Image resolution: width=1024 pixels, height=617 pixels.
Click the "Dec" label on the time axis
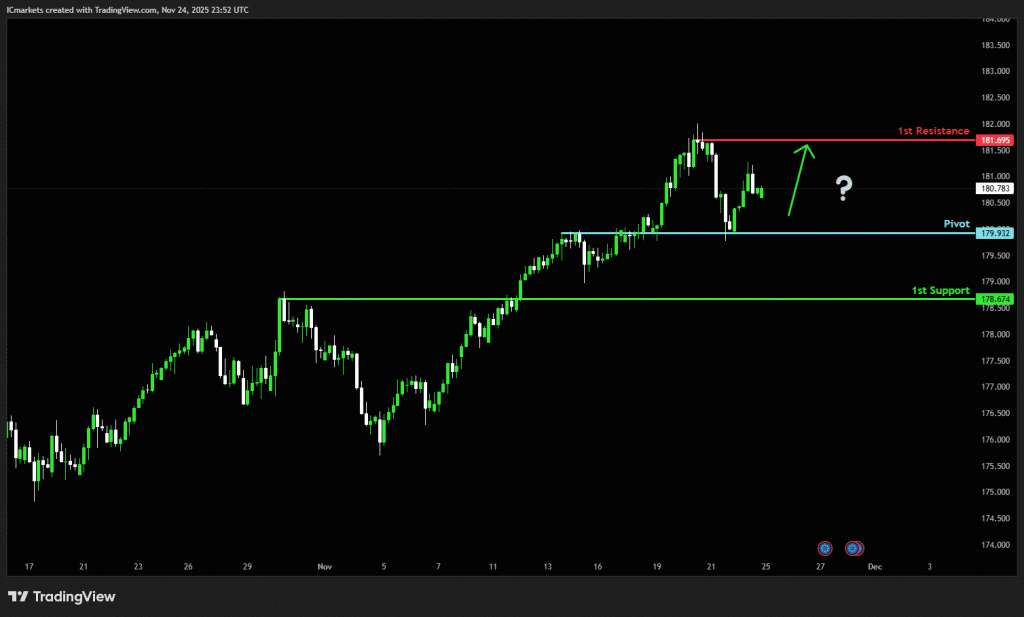pyautogui.click(x=874, y=566)
